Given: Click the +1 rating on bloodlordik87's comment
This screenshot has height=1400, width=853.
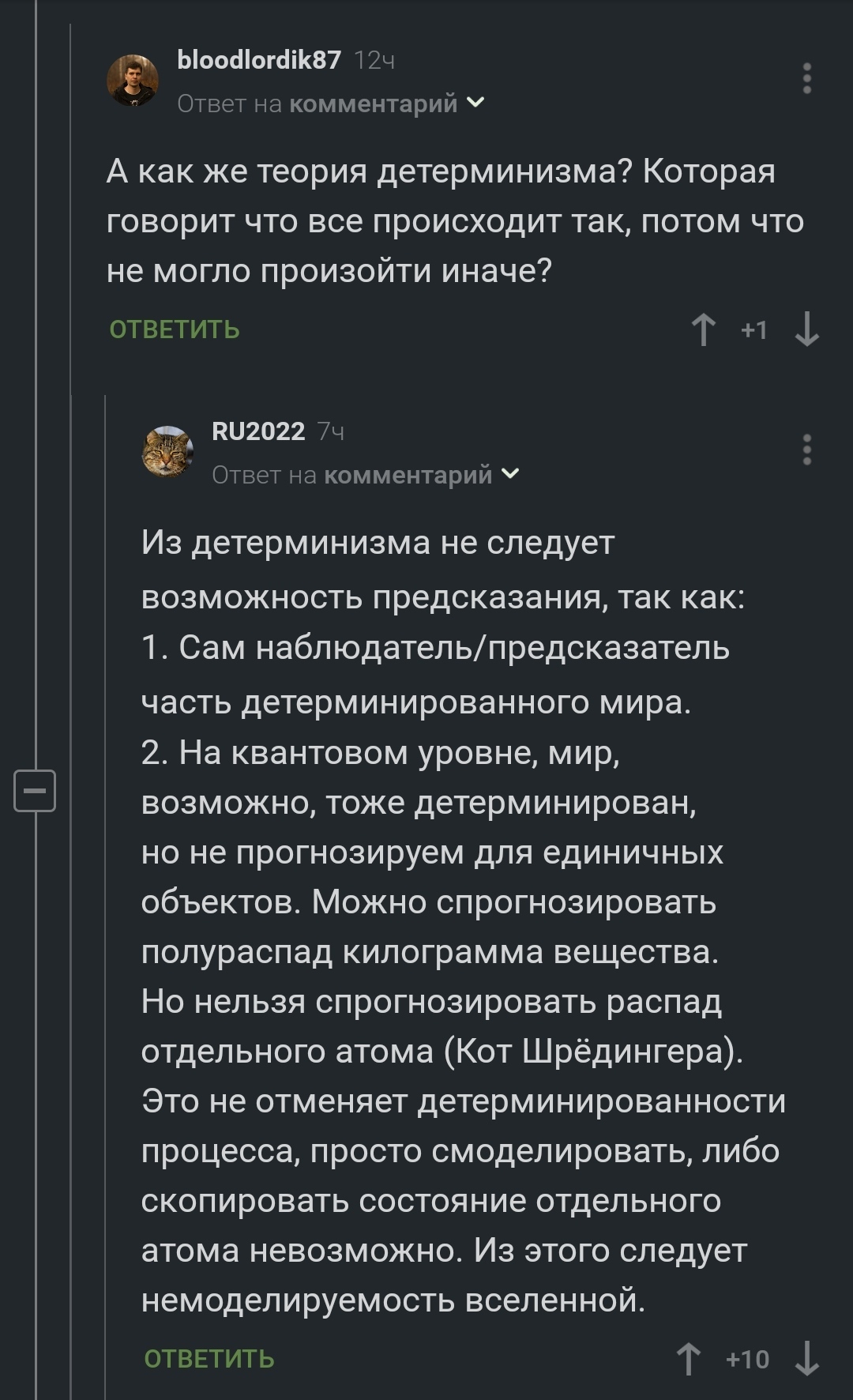Looking at the screenshot, I should 754,329.
